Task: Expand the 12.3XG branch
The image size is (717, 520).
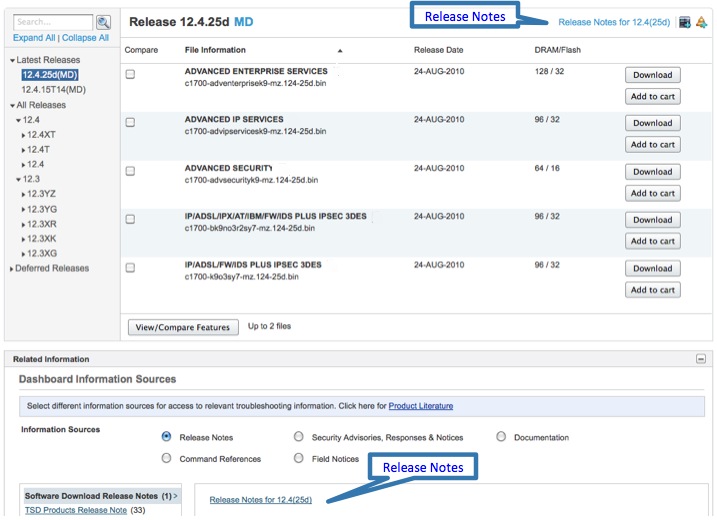Action: 23,254
